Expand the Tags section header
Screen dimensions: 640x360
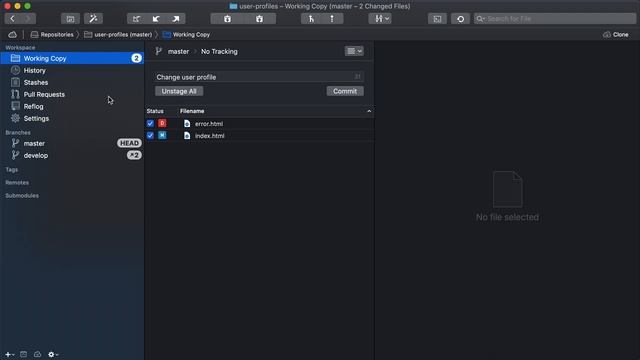12,169
